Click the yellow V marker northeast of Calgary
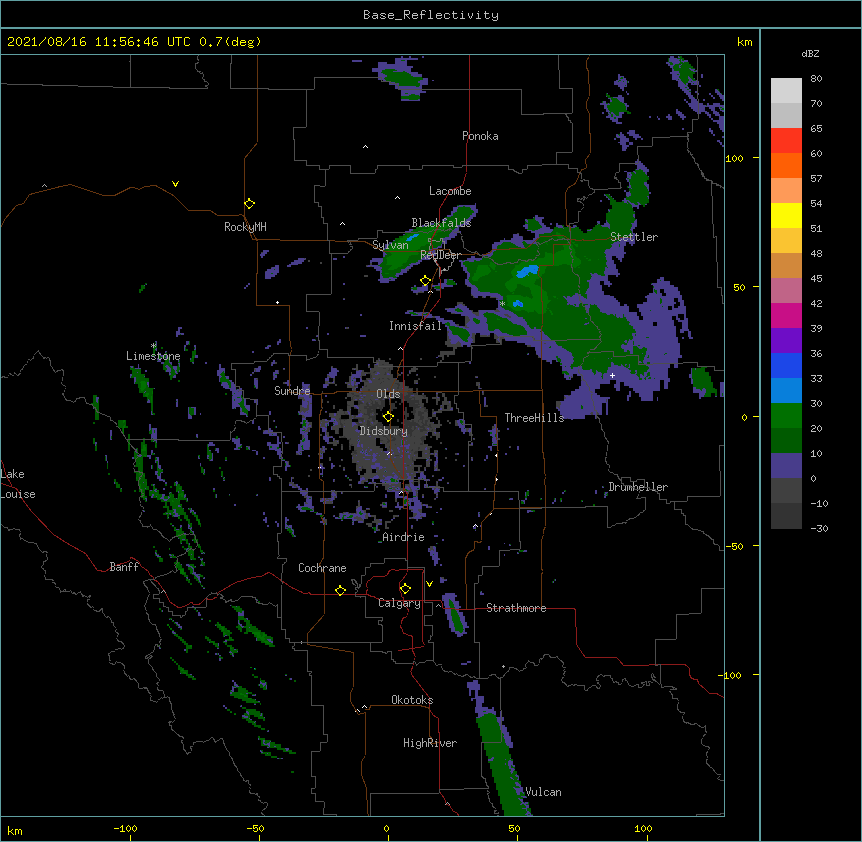 pyautogui.click(x=429, y=584)
